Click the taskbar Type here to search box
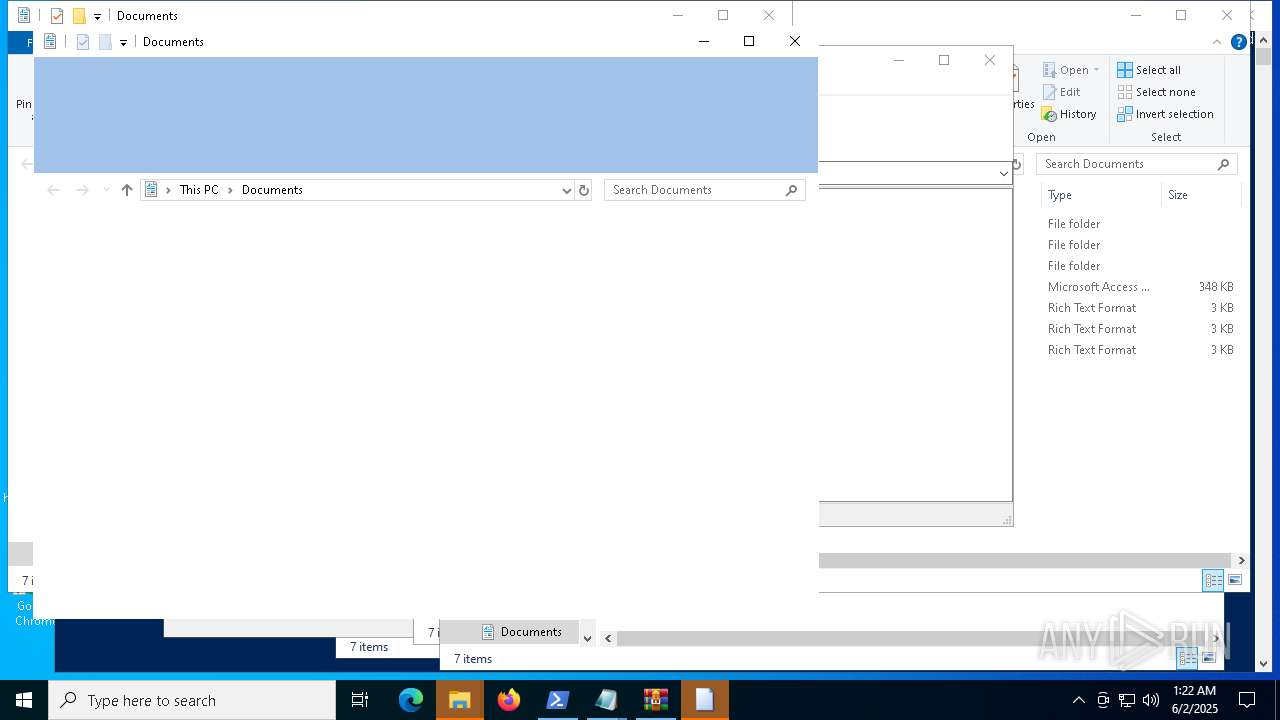Screen dimensions: 1280x720 click(x=192, y=700)
